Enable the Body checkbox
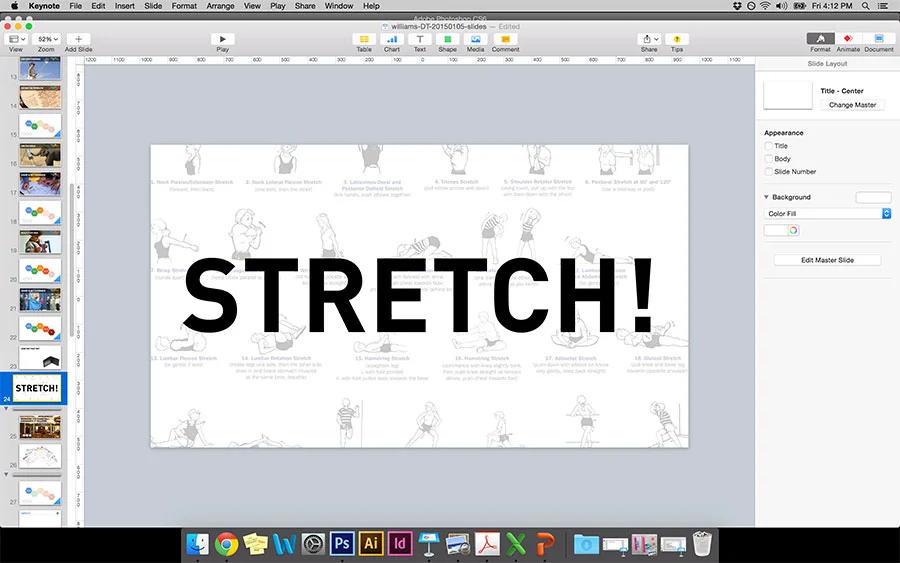The image size is (900, 563). pyautogui.click(x=769, y=159)
